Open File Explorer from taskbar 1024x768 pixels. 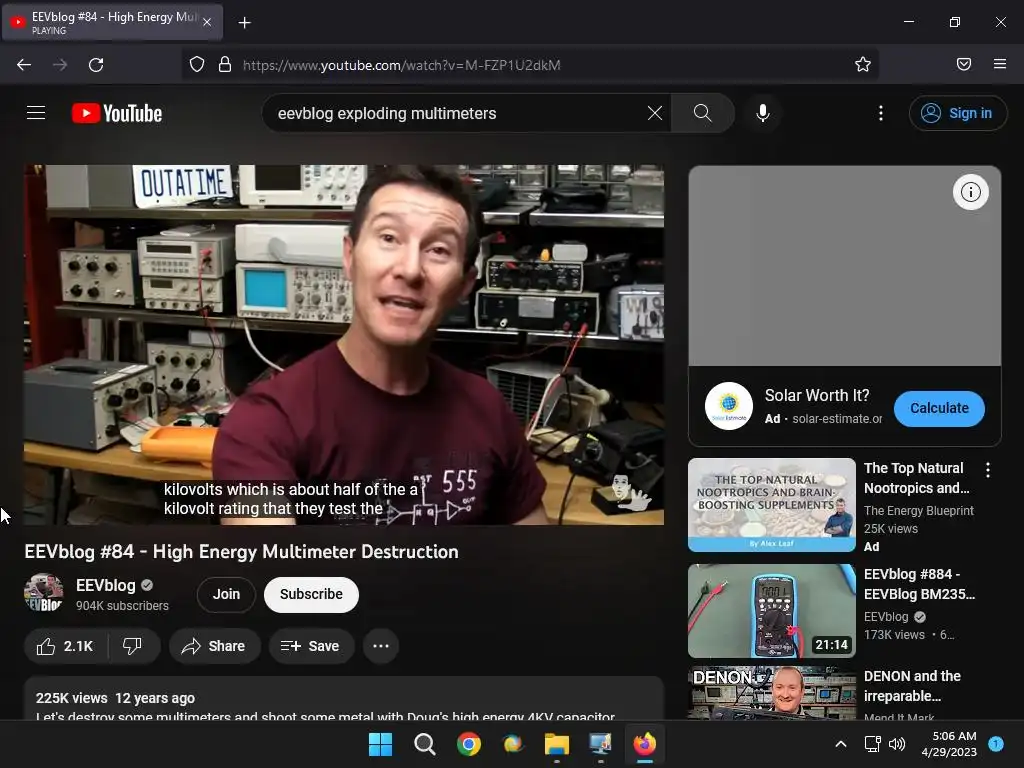557,744
